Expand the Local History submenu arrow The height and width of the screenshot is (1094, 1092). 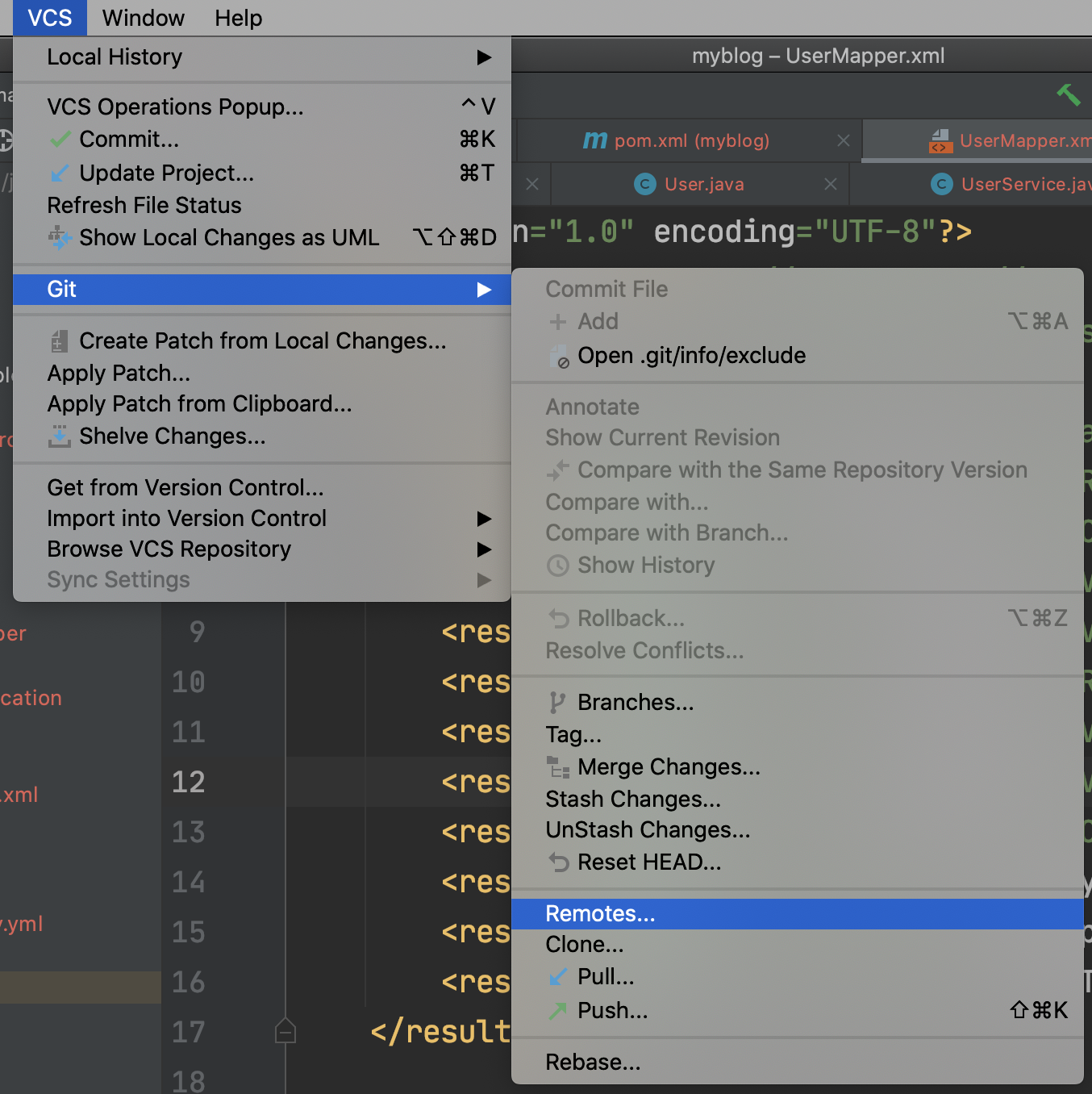484,57
